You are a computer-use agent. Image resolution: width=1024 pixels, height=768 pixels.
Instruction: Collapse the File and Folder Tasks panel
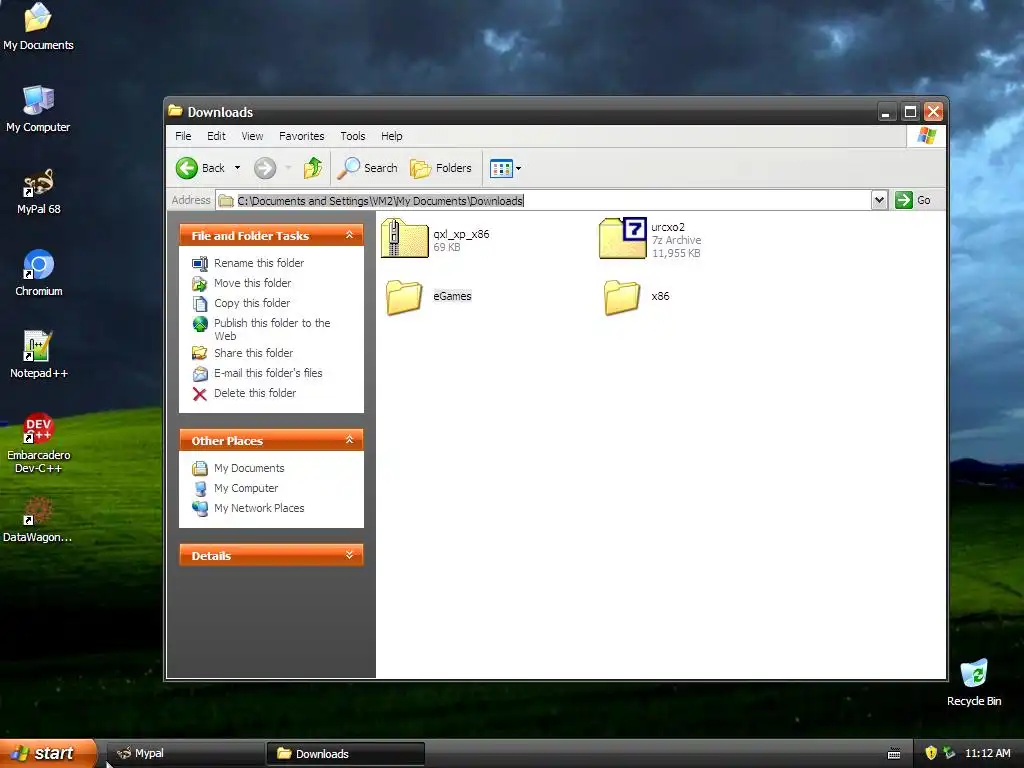pos(349,235)
